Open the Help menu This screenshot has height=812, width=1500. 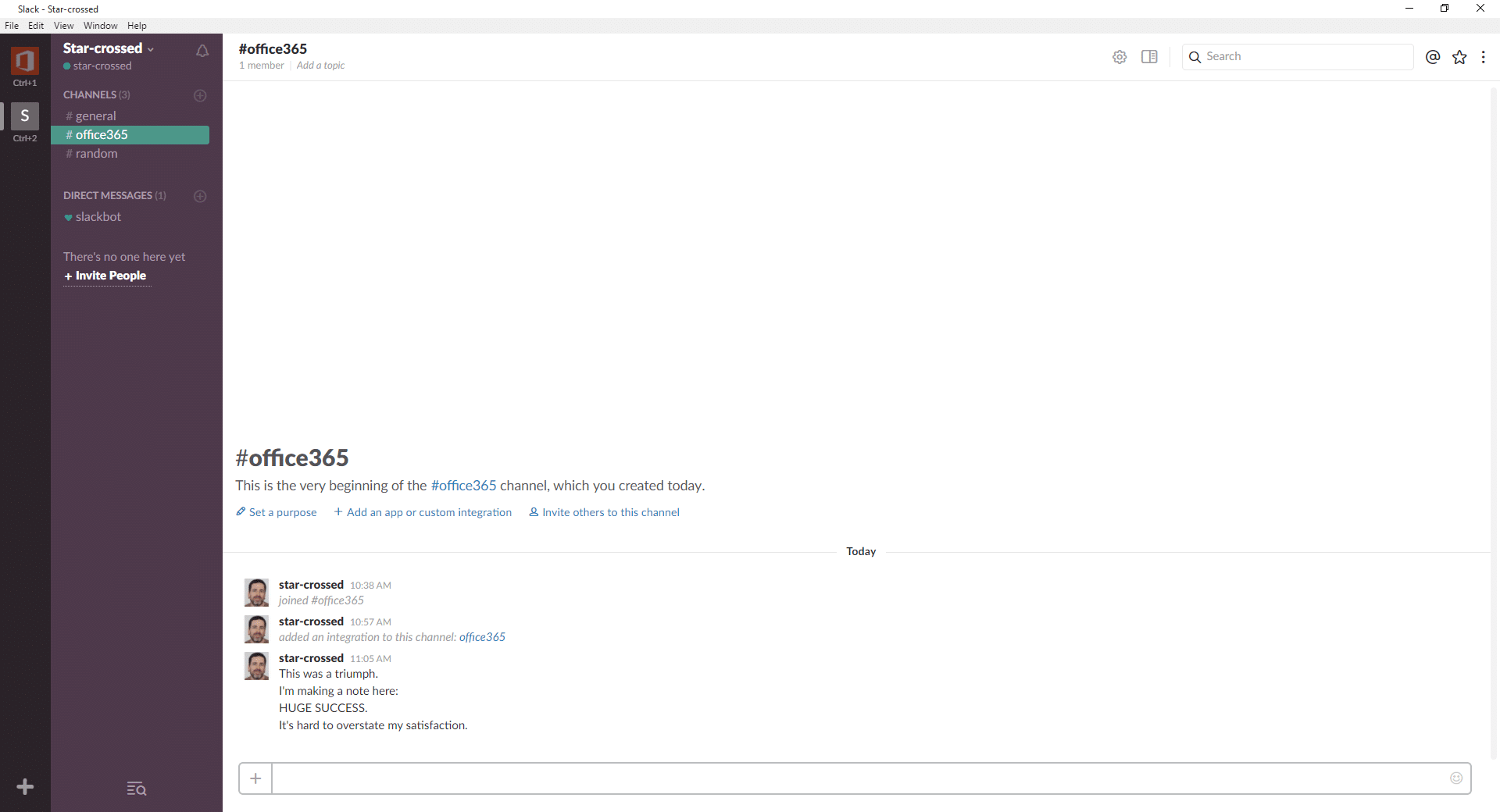[x=137, y=26]
